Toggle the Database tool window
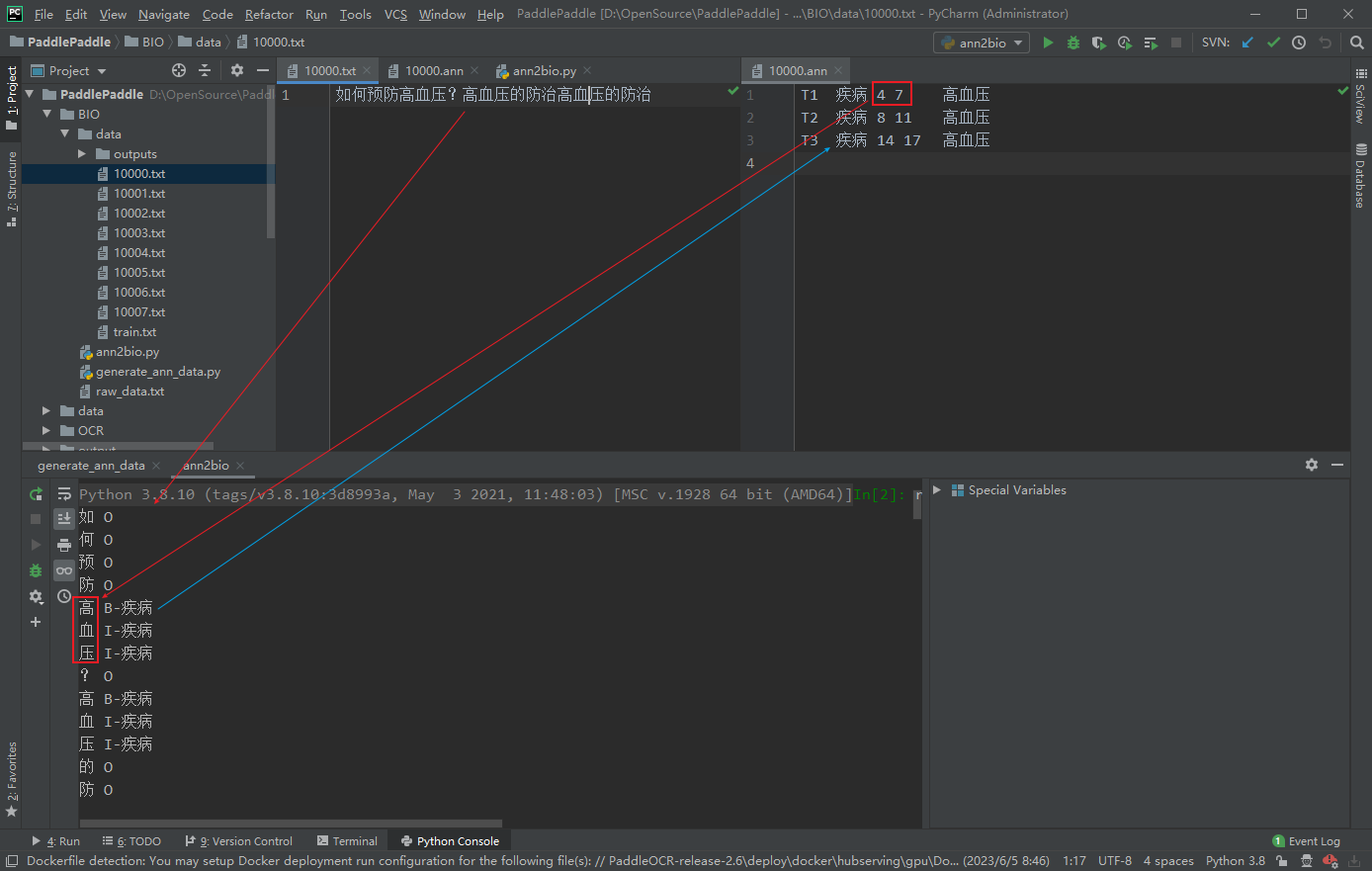 (x=1361, y=176)
